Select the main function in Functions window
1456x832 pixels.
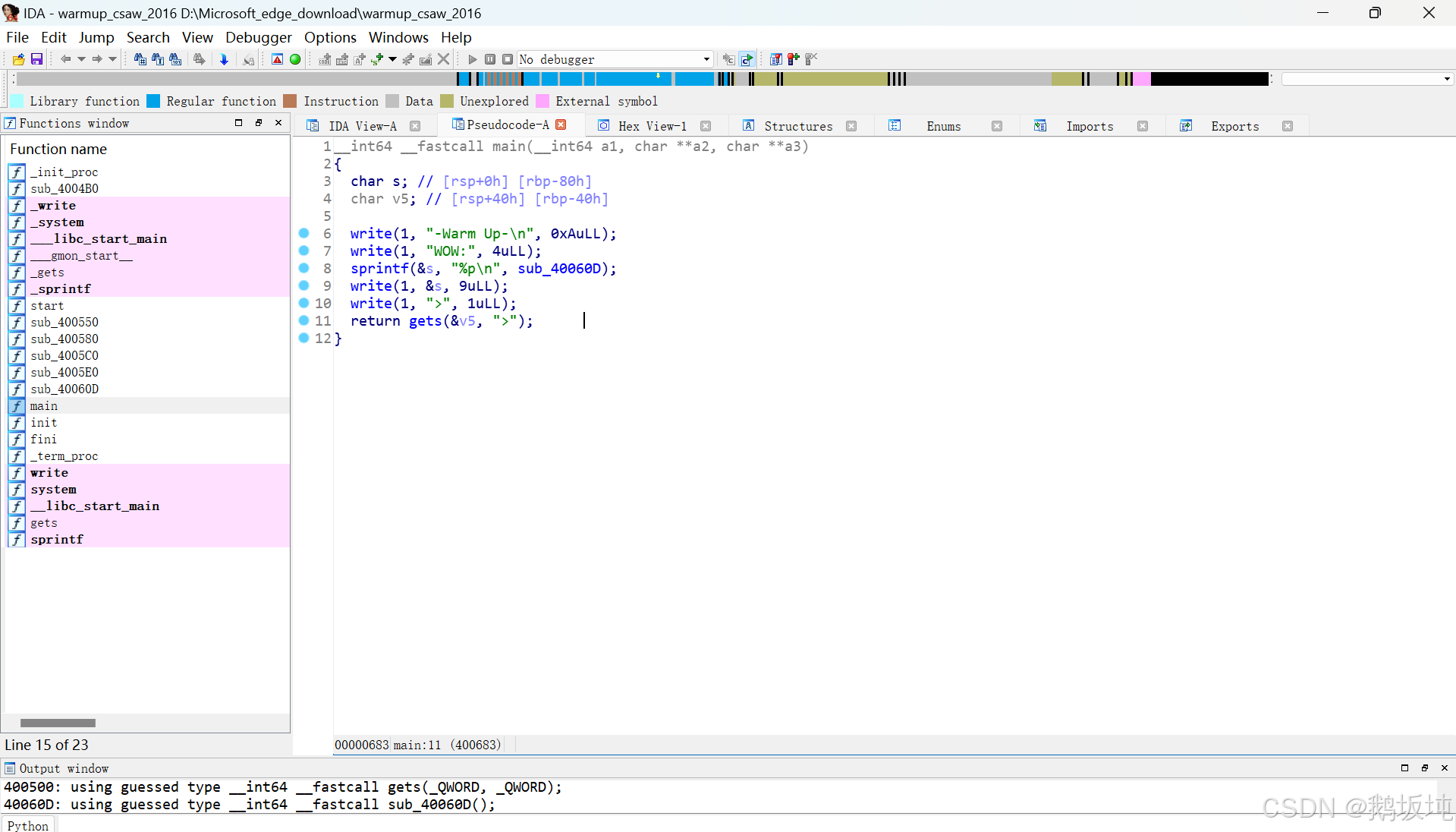(x=44, y=406)
